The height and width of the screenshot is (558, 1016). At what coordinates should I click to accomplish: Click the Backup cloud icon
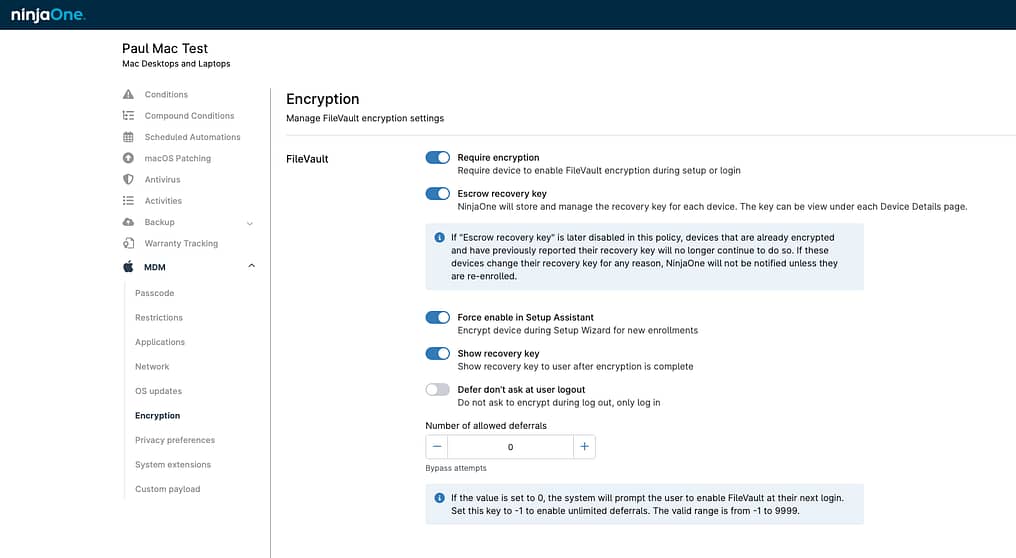[x=128, y=222]
